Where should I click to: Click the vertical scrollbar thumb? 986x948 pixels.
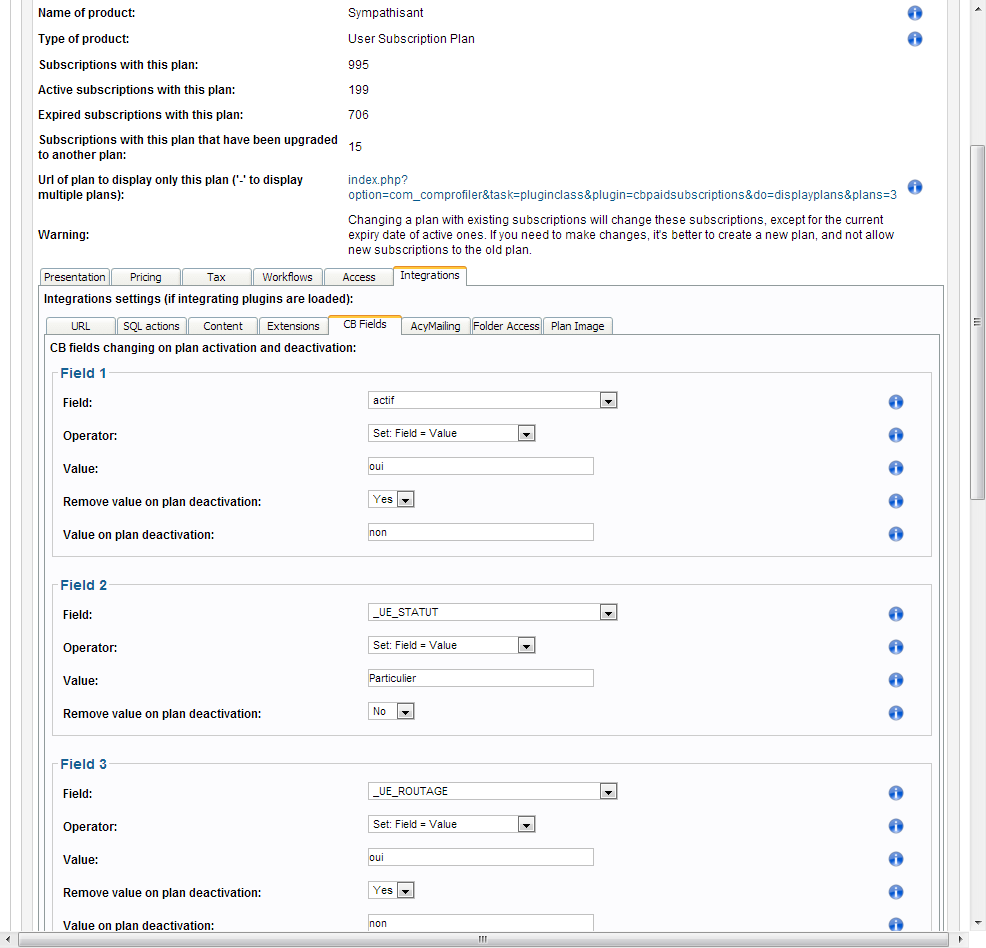[x=977, y=322]
